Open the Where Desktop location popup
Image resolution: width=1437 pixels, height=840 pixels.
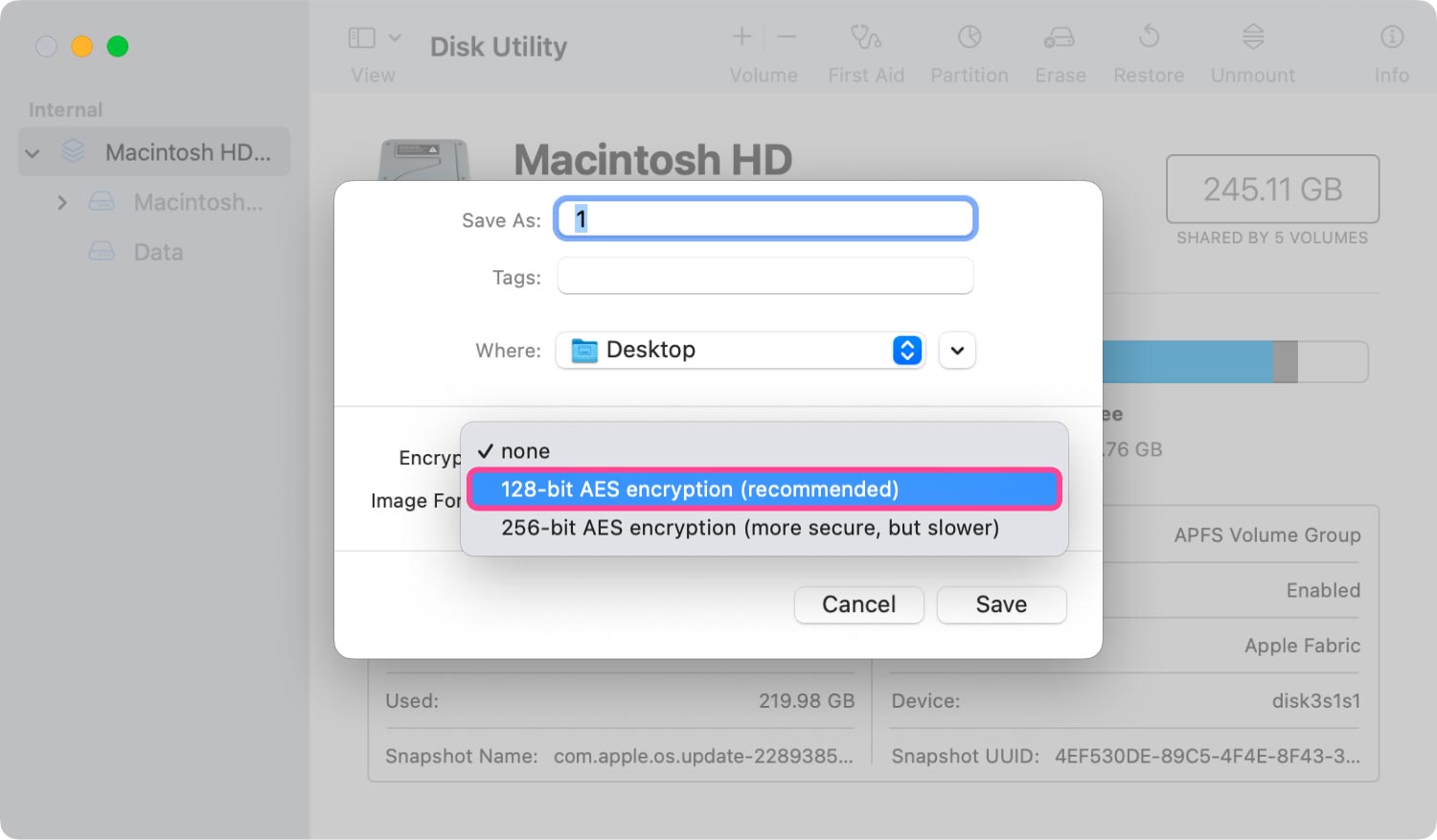pos(741,350)
